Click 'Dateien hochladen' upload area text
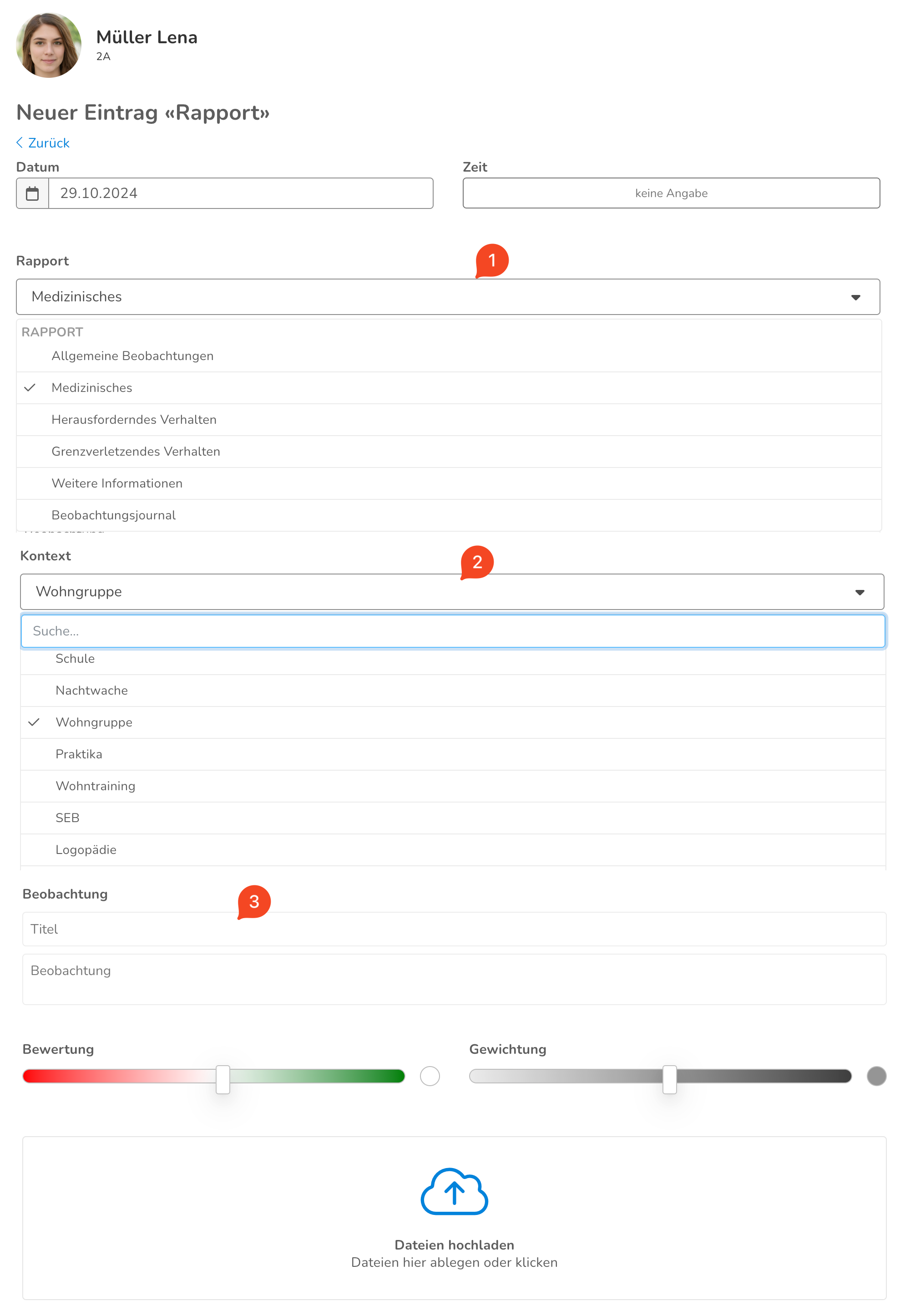 point(453,1245)
